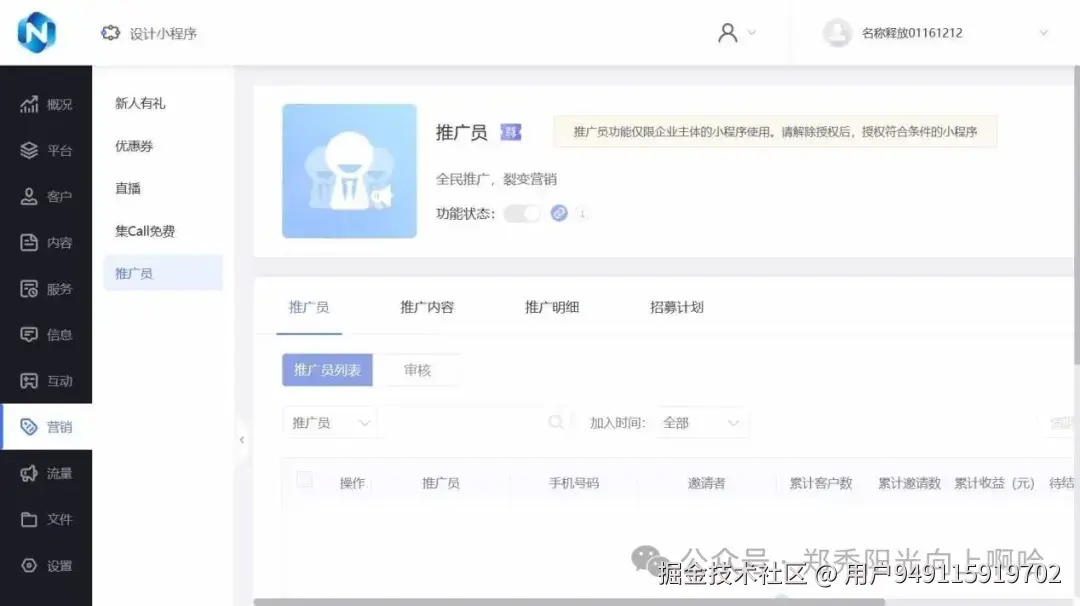The height and width of the screenshot is (606, 1080).
Task: Open the 加入时间 全部 dropdown
Action: (702, 422)
